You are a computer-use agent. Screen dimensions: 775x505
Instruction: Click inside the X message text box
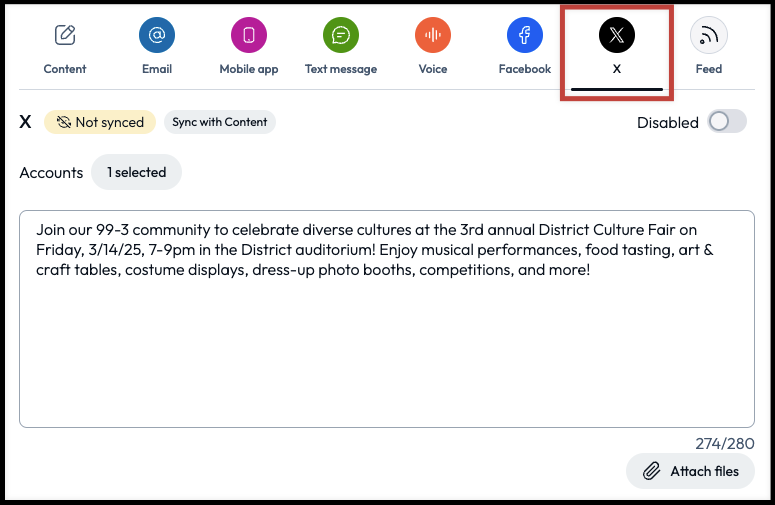386,340
